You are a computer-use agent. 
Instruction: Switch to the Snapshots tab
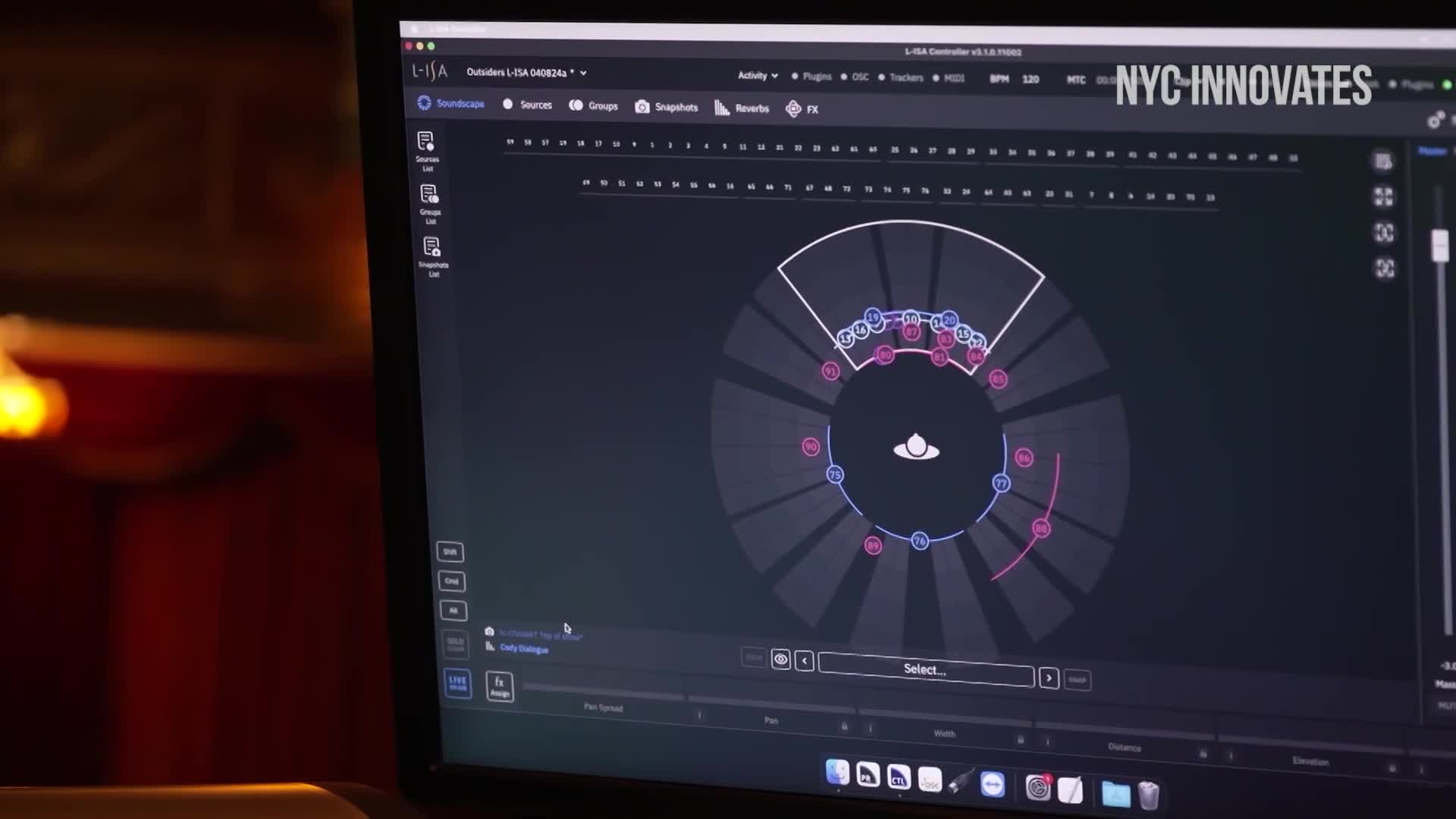[x=667, y=107]
